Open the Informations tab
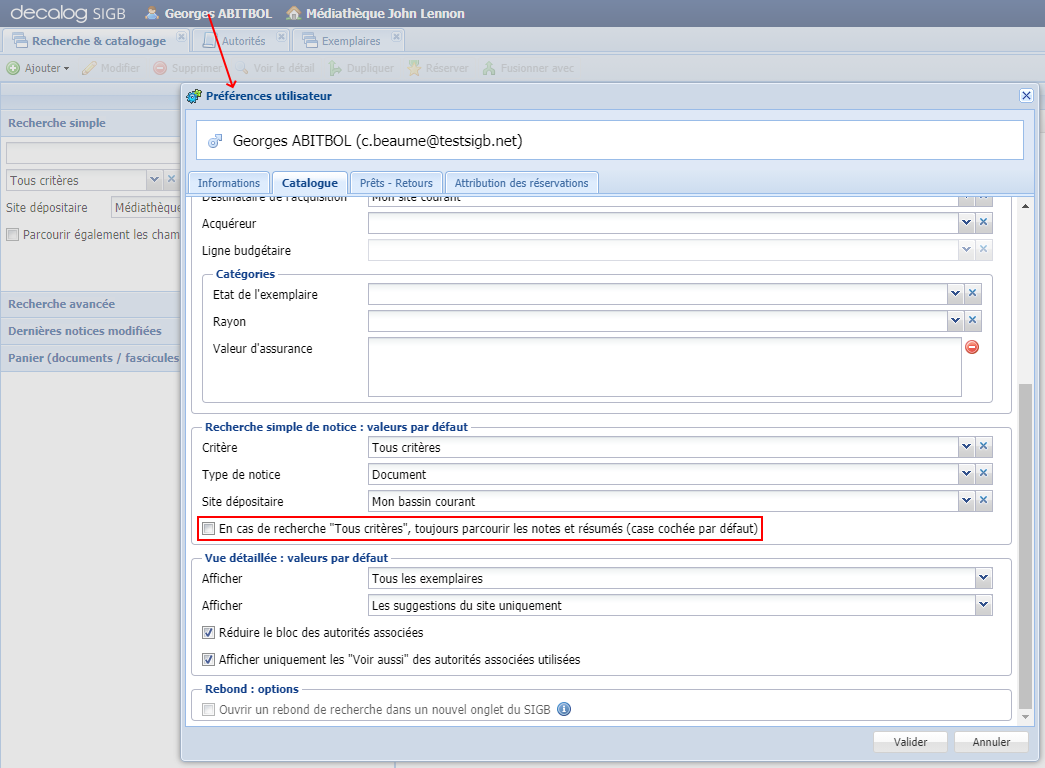Screen dimensions: 1045x768 pyautogui.click(x=228, y=183)
